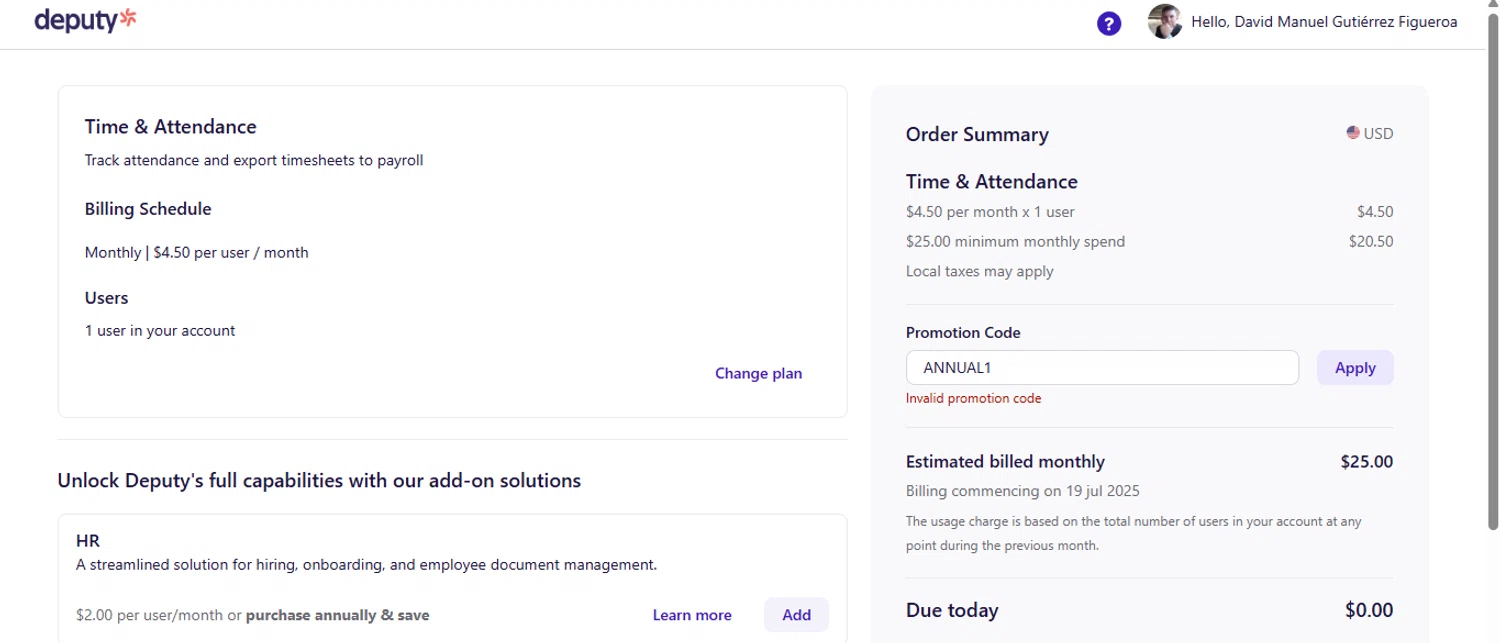The height and width of the screenshot is (643, 1500).
Task: Click 'Local taxes may apply' note
Action: pyautogui.click(x=980, y=272)
